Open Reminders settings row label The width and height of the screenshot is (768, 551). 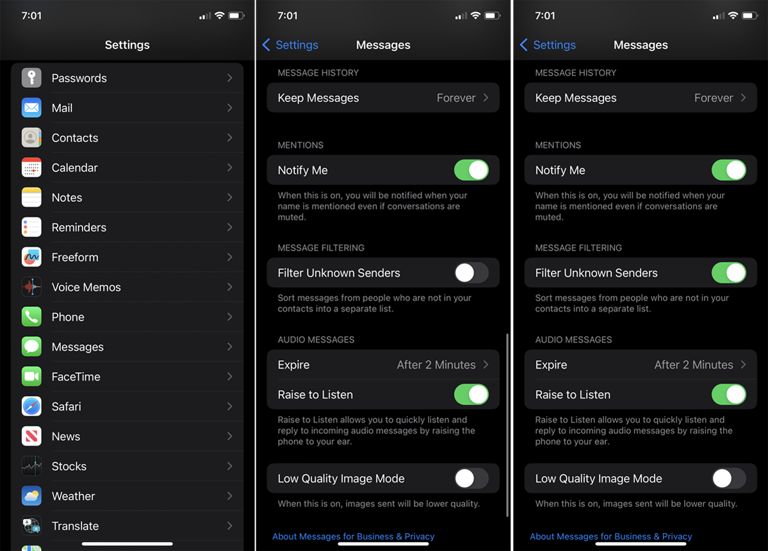79,228
